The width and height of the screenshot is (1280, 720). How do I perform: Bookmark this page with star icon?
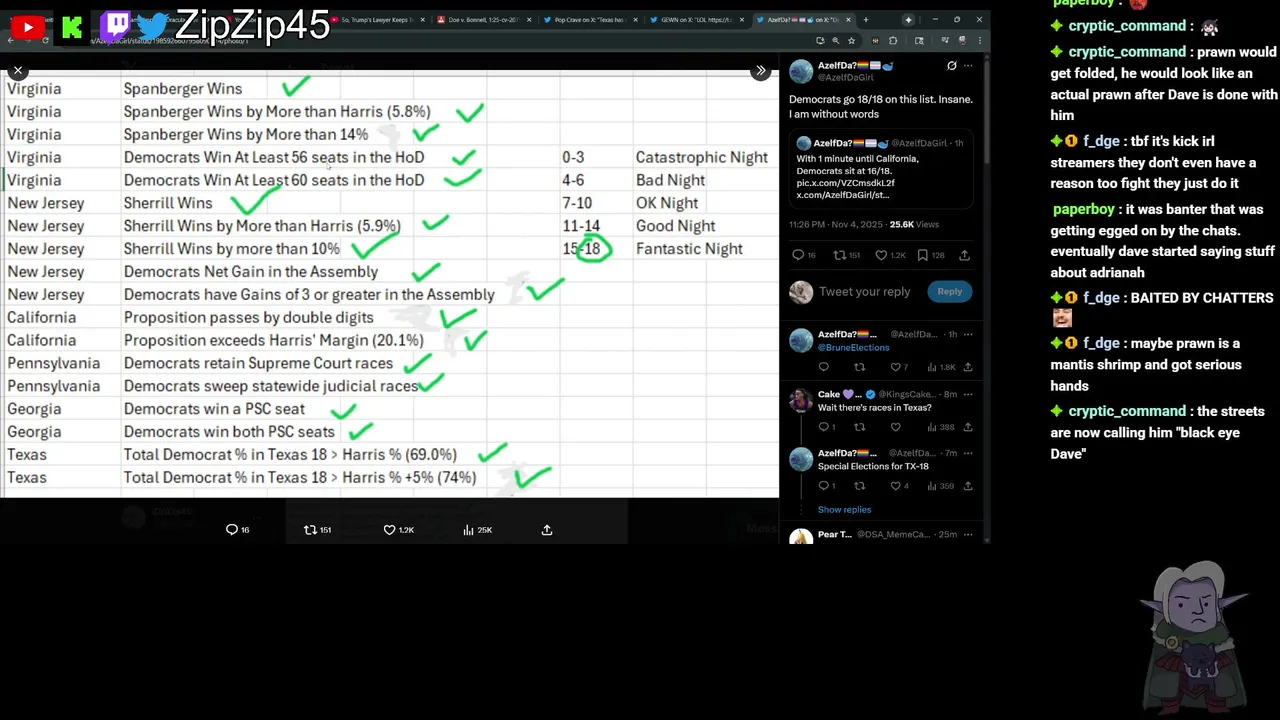[x=851, y=40]
